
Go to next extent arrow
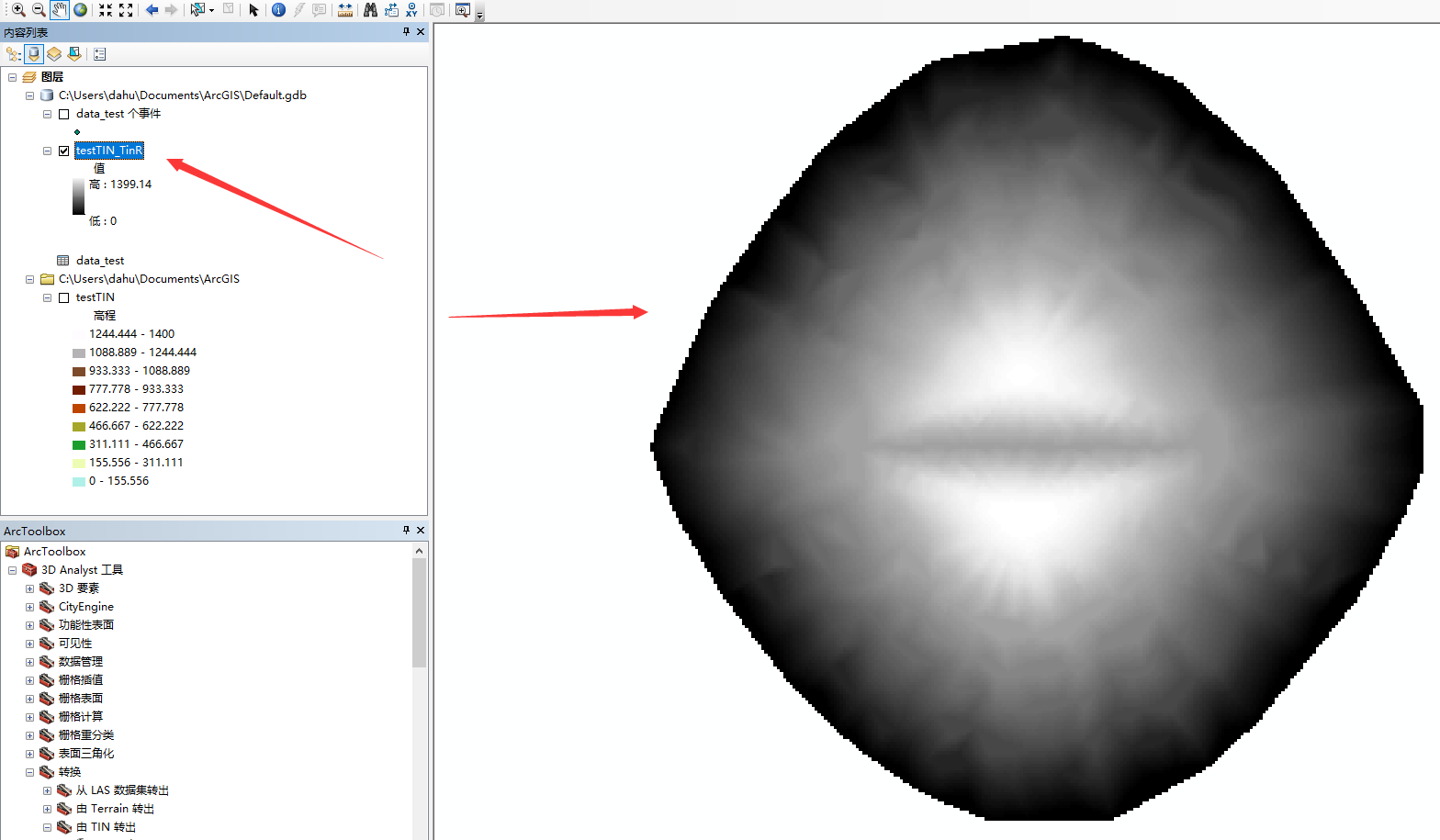click(171, 10)
